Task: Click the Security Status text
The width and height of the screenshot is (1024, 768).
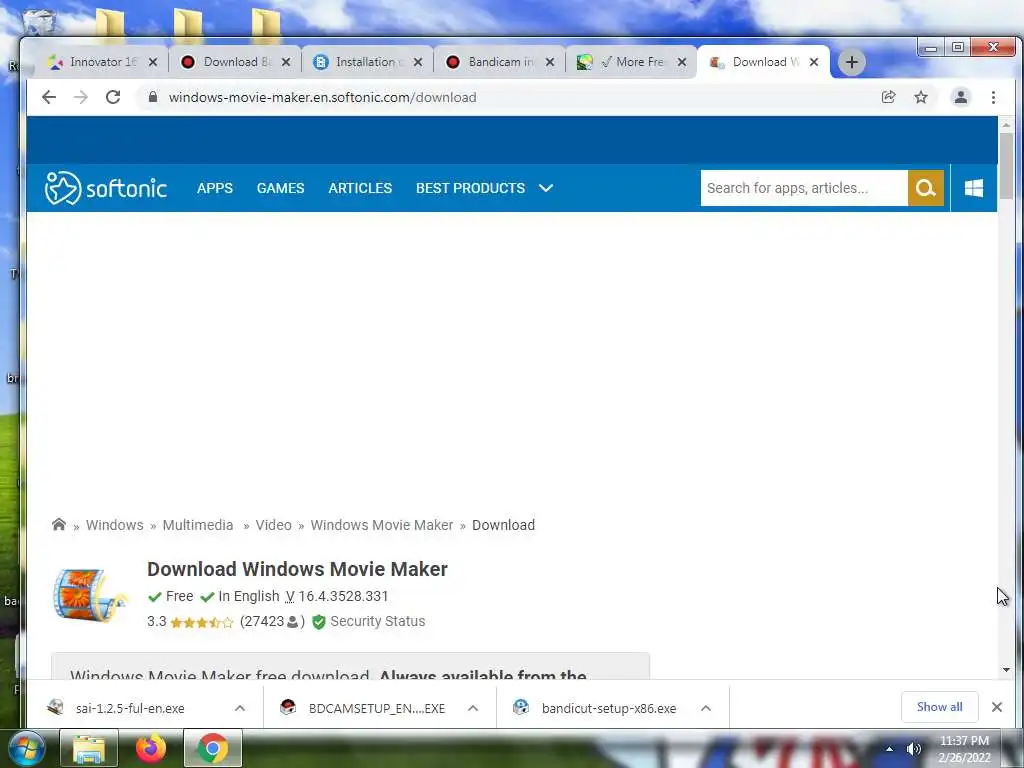Action: point(377,621)
